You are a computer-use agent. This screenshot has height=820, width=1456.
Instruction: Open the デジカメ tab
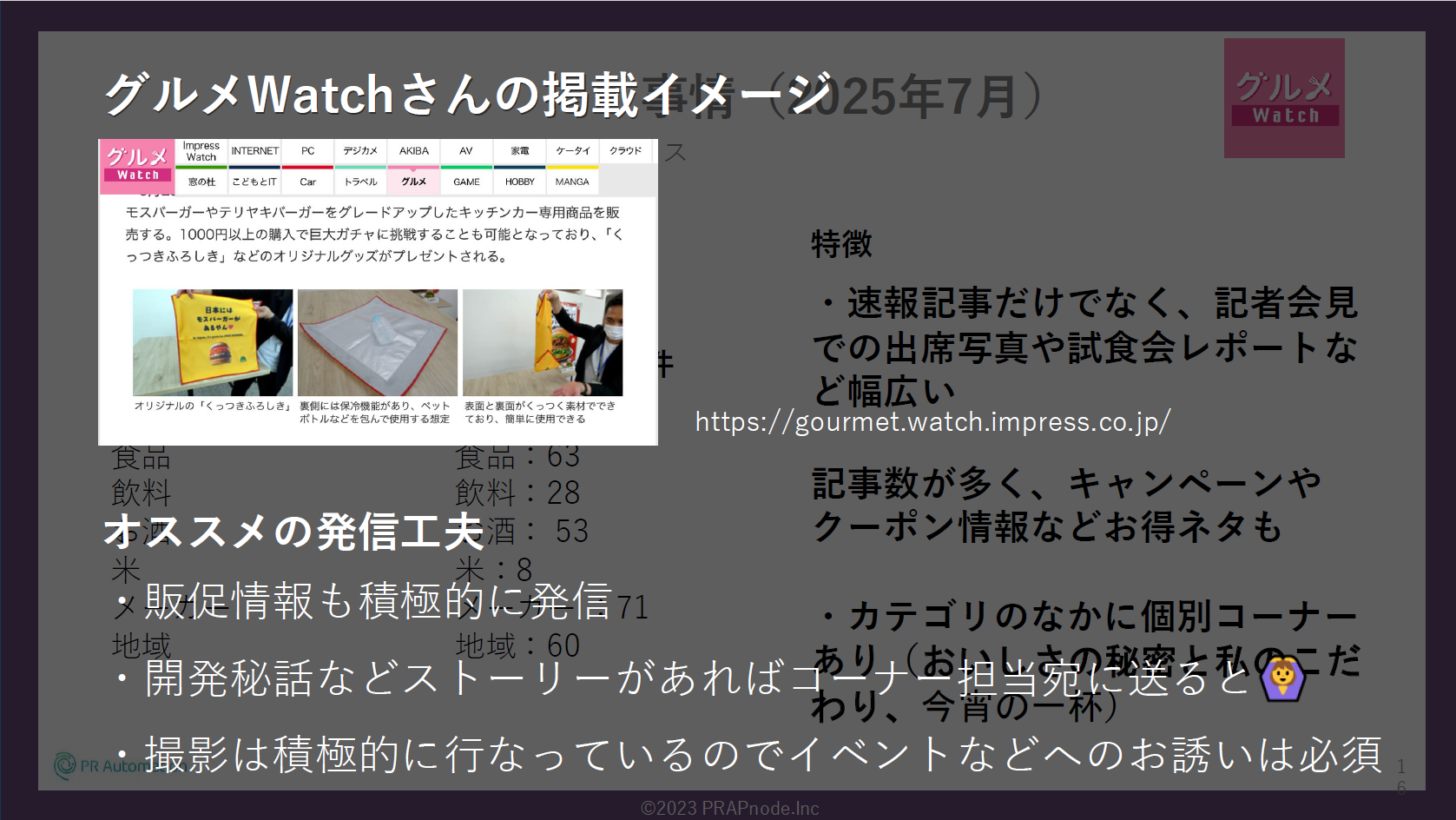360,151
